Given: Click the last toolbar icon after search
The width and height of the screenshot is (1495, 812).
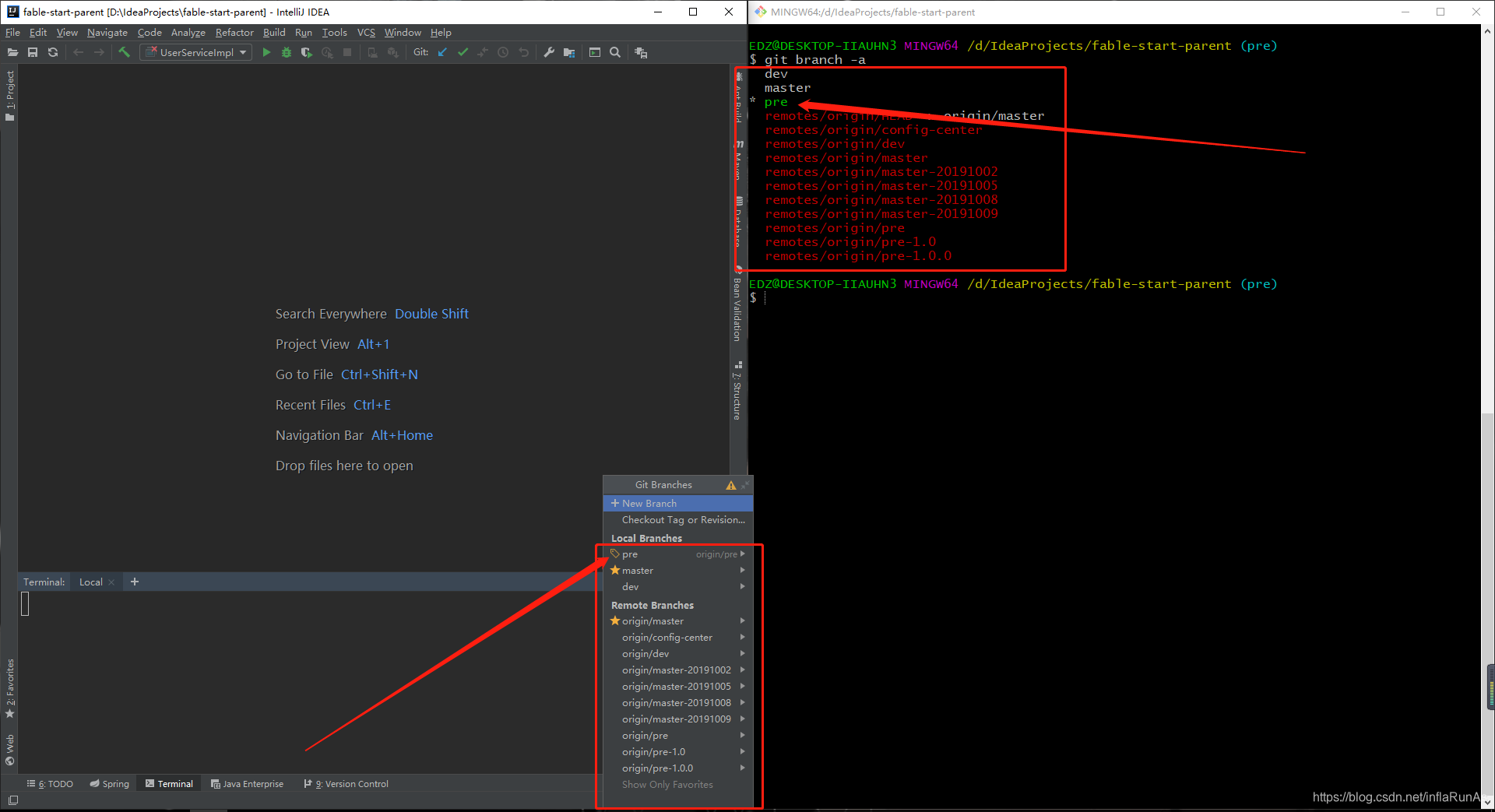Looking at the screenshot, I should tap(641, 52).
